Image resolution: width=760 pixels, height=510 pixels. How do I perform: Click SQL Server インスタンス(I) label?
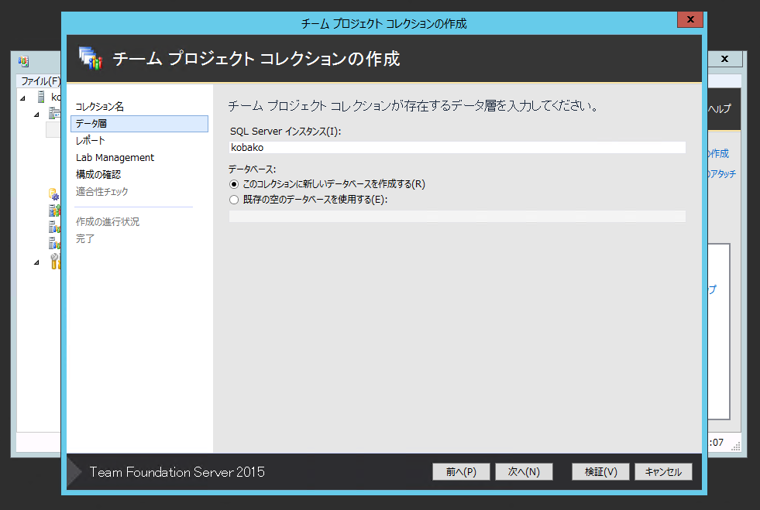click(285, 131)
